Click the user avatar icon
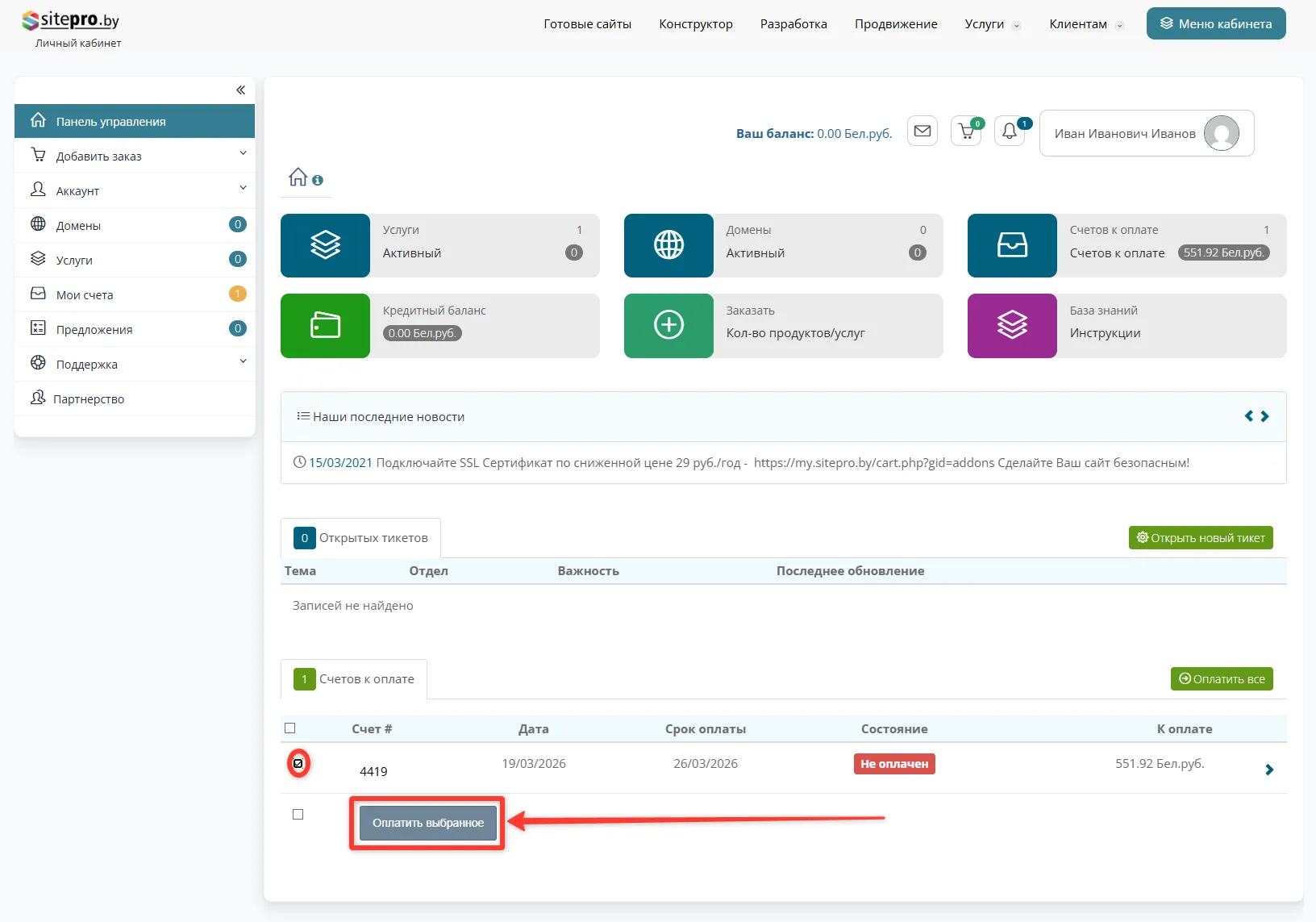 1221,133
